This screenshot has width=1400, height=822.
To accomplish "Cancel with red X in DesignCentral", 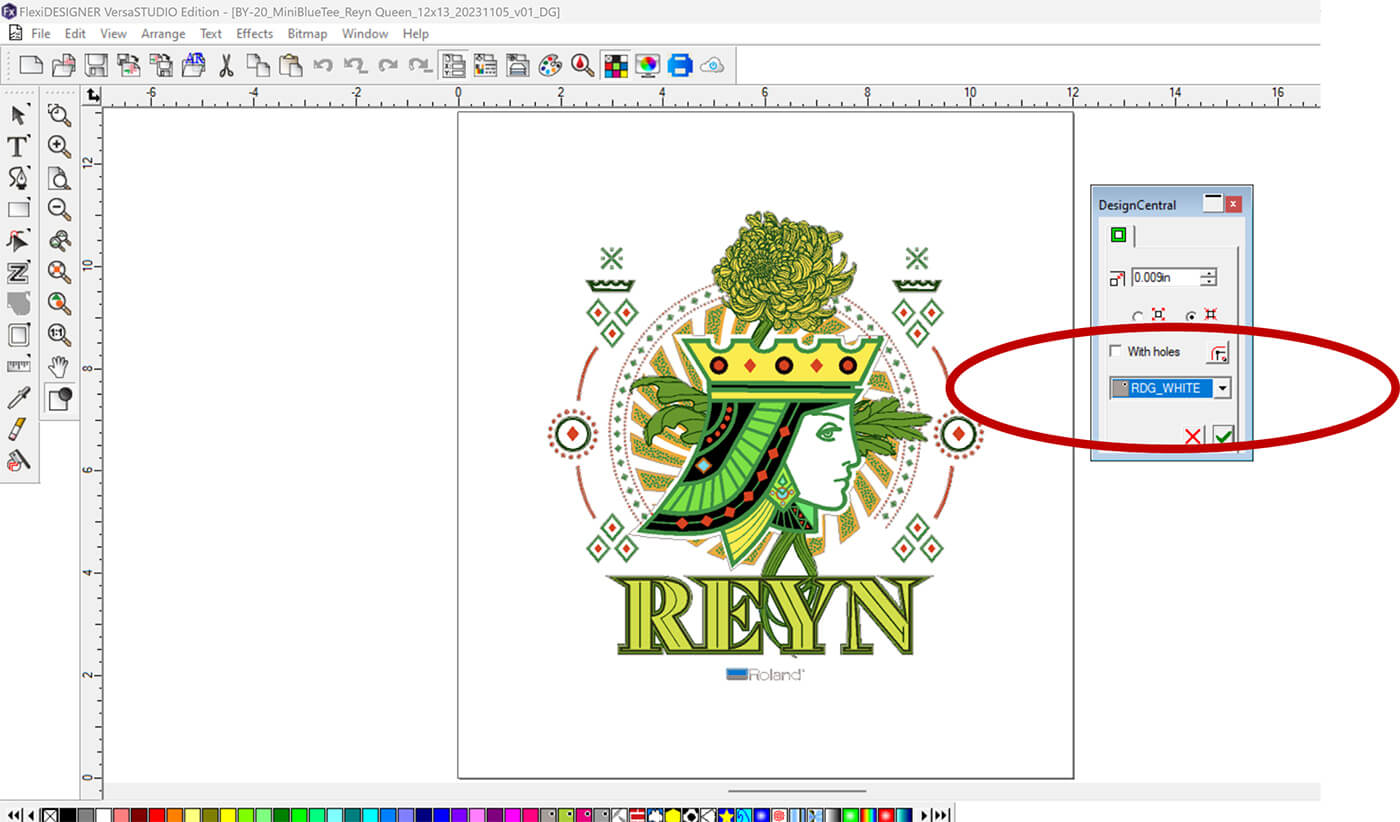I will pos(1193,436).
